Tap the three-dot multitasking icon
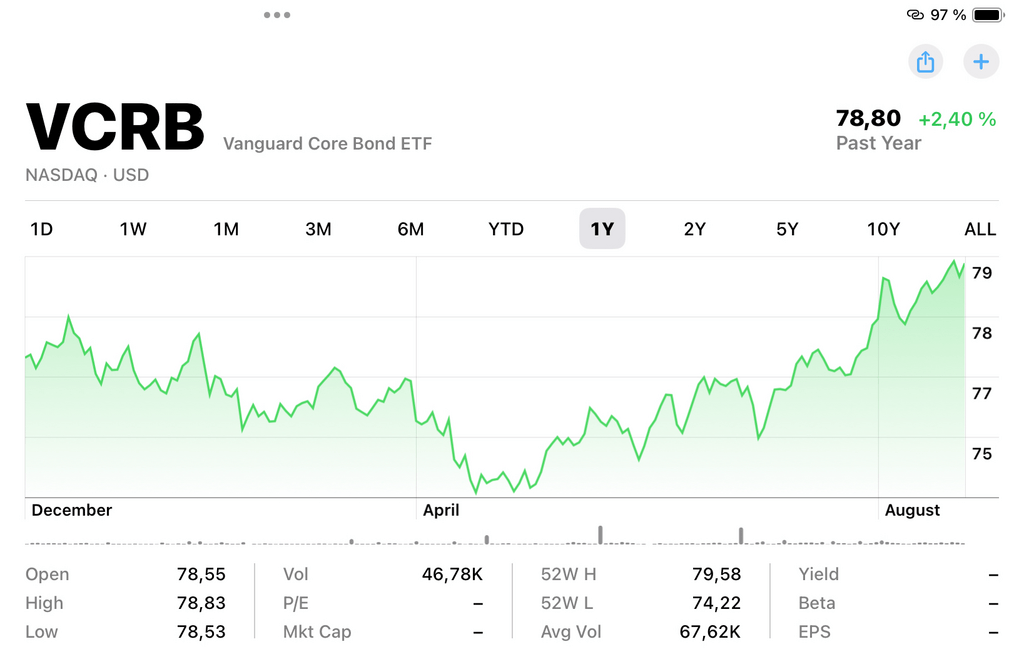 pyautogui.click(x=277, y=15)
